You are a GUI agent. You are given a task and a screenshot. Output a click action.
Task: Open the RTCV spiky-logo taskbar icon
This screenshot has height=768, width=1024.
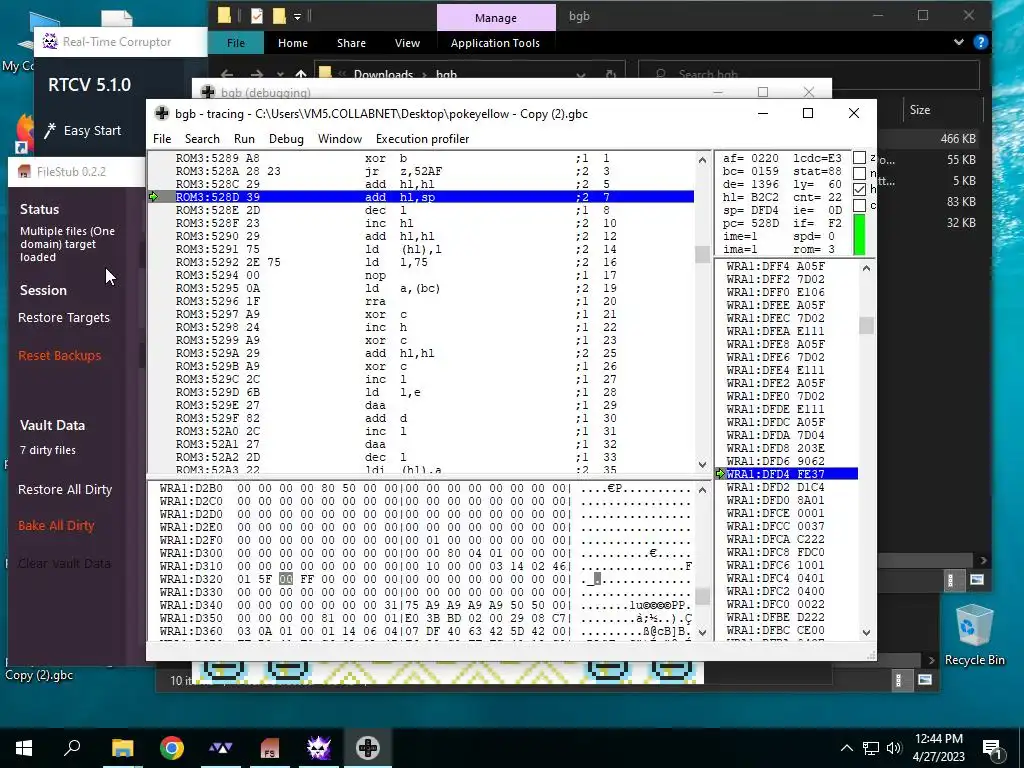pyautogui.click(x=319, y=748)
